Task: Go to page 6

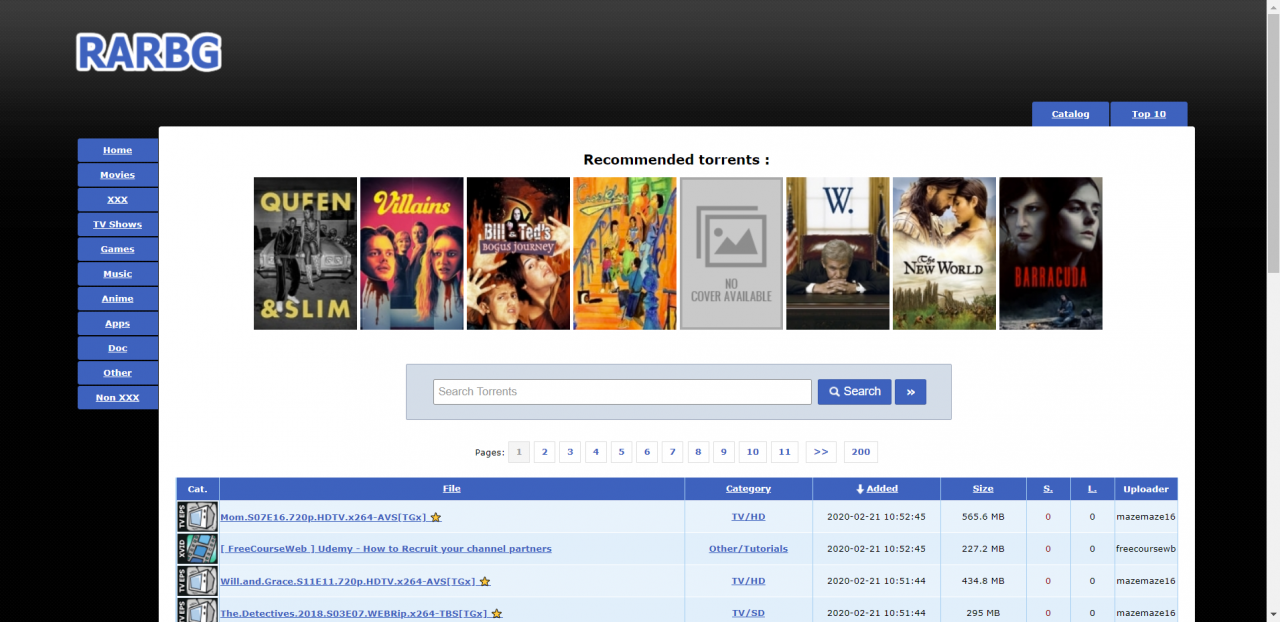Action: [647, 452]
